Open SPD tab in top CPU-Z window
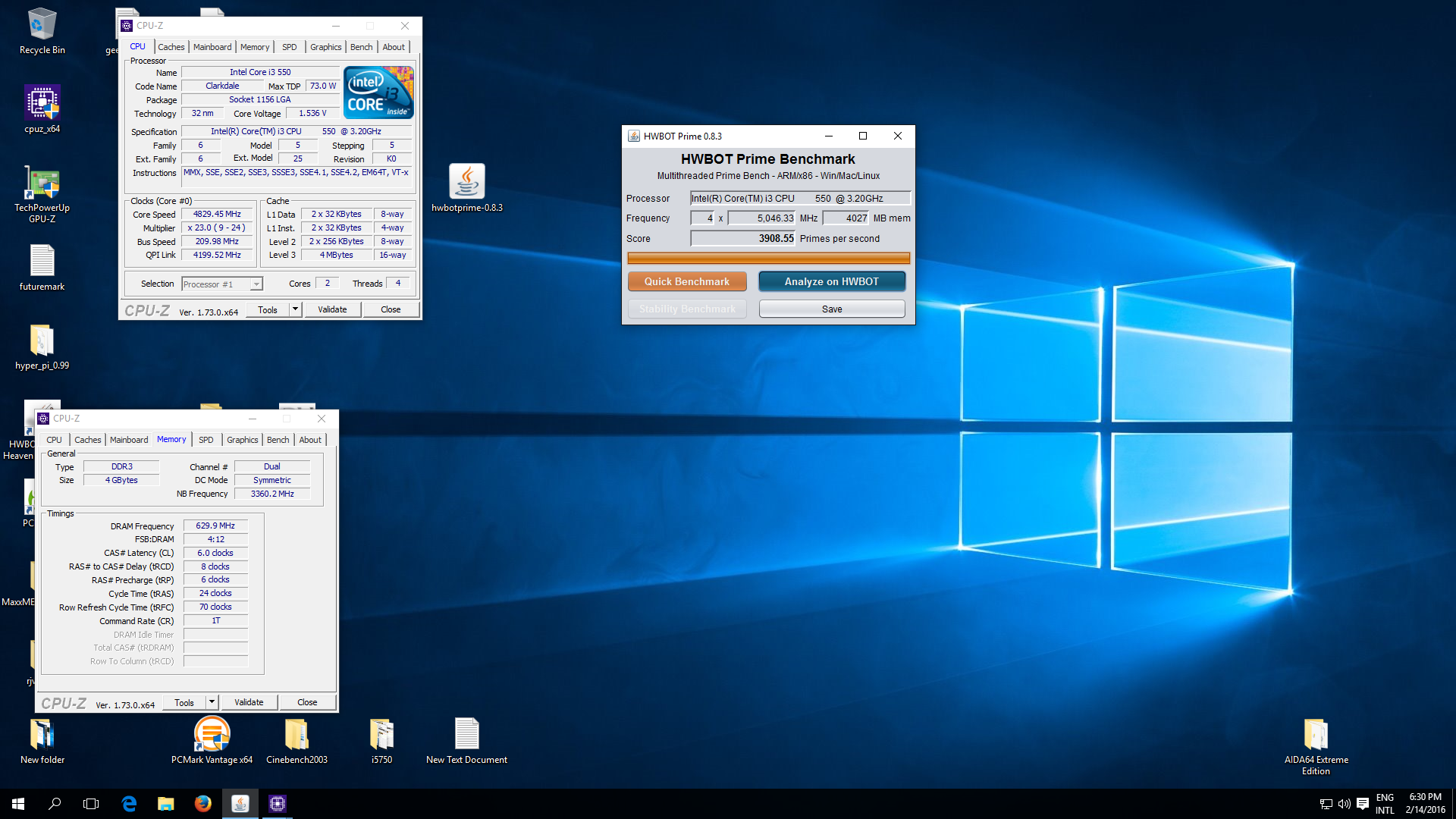Image resolution: width=1456 pixels, height=819 pixels. [290, 47]
